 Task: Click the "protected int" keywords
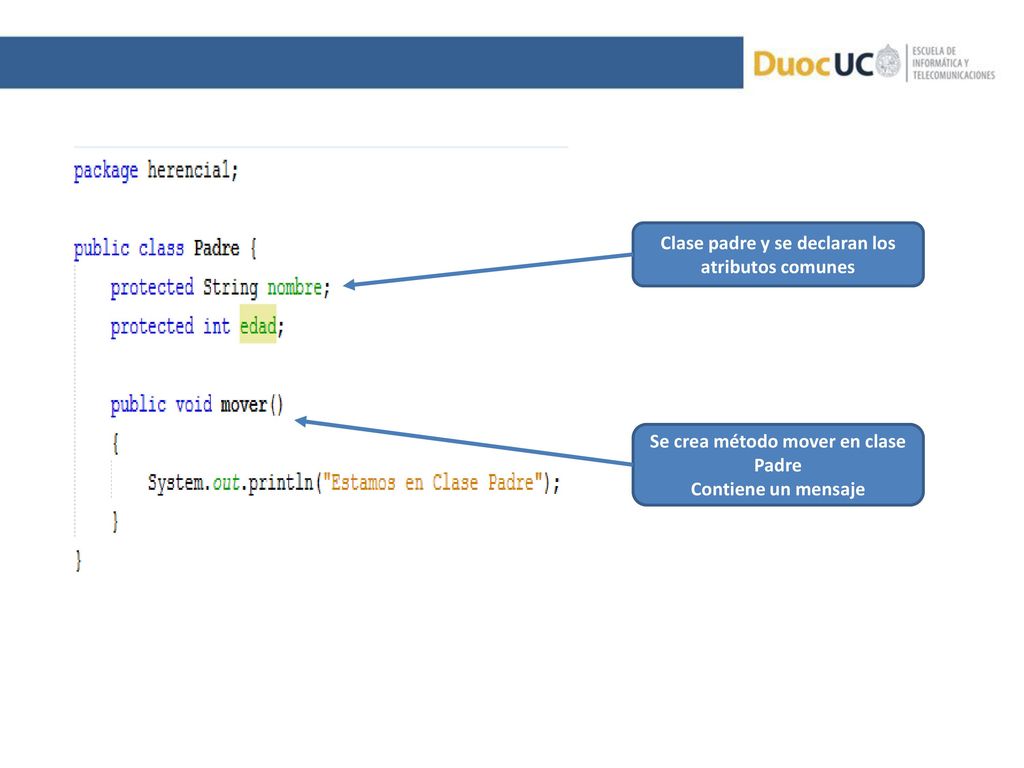tap(170, 327)
